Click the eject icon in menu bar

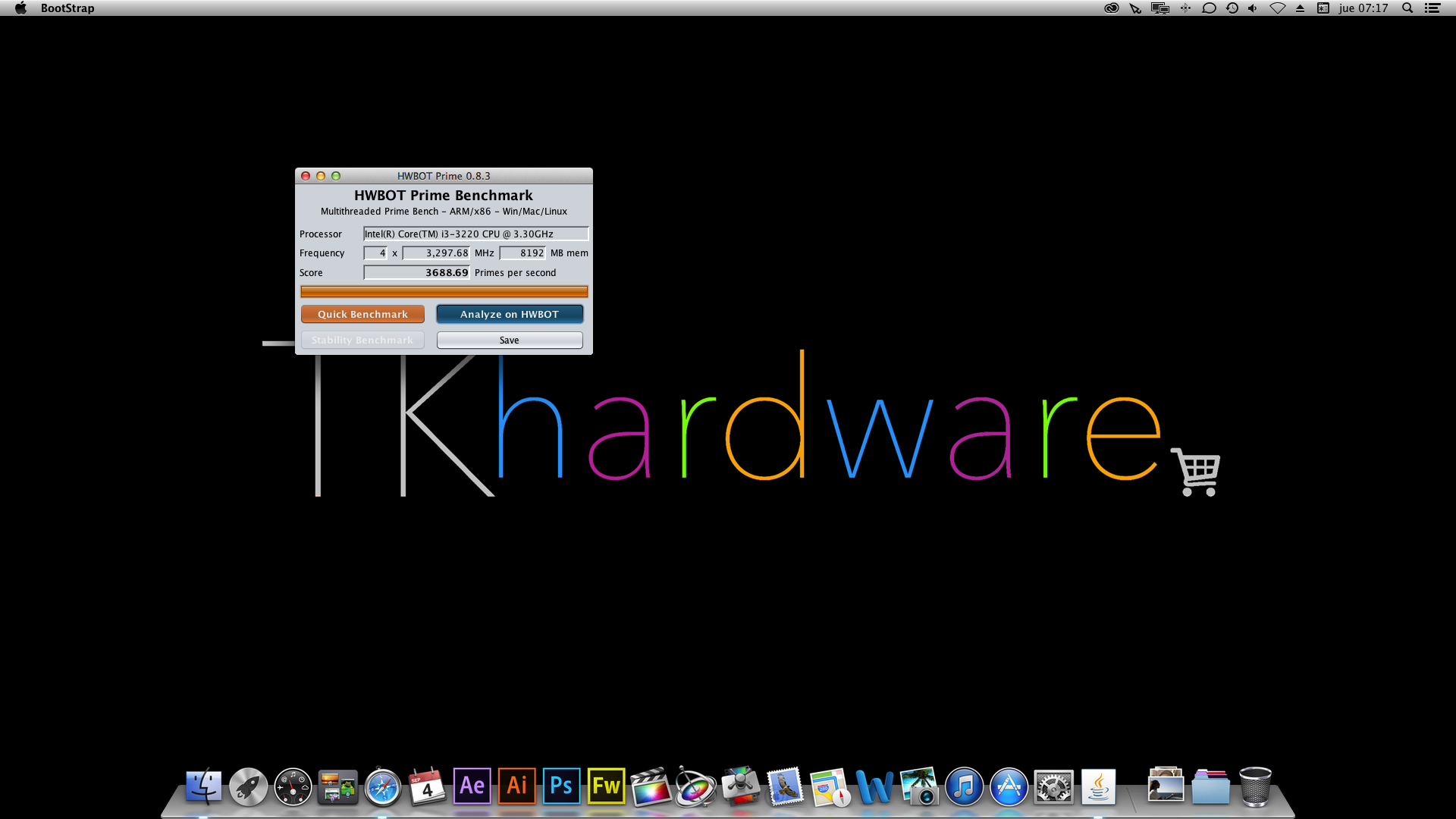pyautogui.click(x=1300, y=8)
